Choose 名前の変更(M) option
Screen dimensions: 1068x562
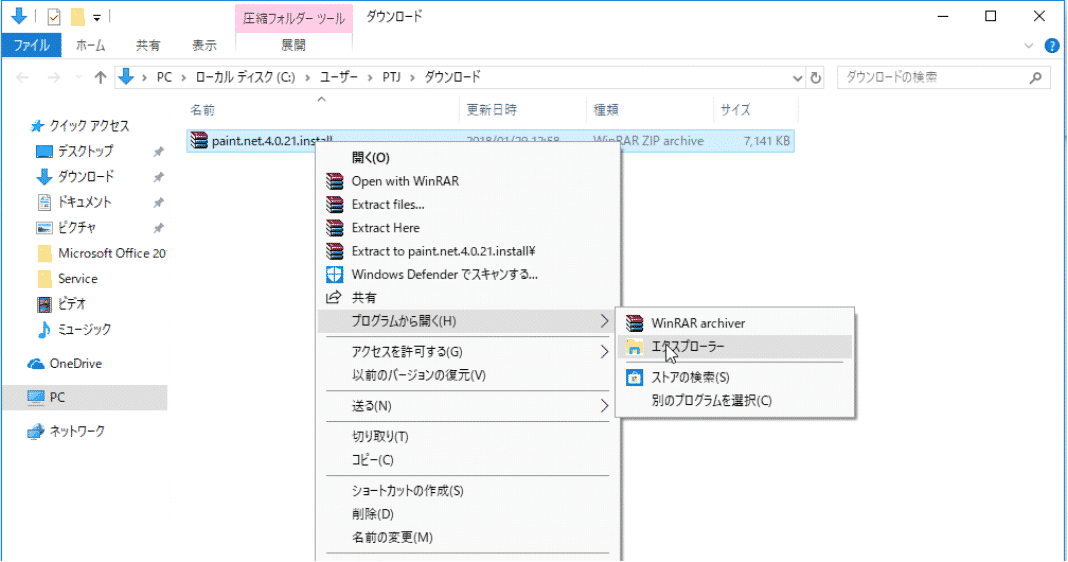click(x=392, y=537)
